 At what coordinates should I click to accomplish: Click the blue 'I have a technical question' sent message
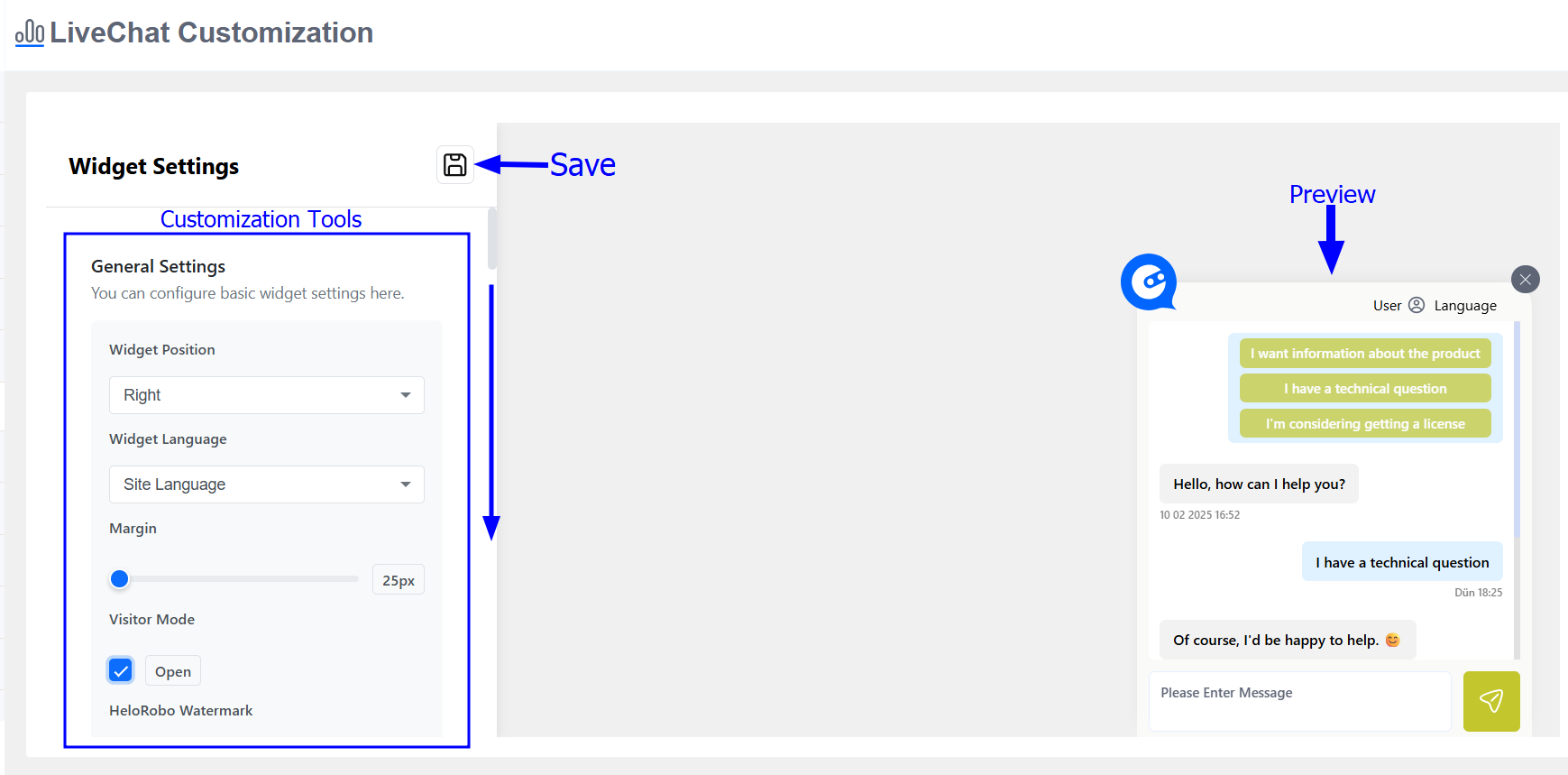(x=1402, y=562)
